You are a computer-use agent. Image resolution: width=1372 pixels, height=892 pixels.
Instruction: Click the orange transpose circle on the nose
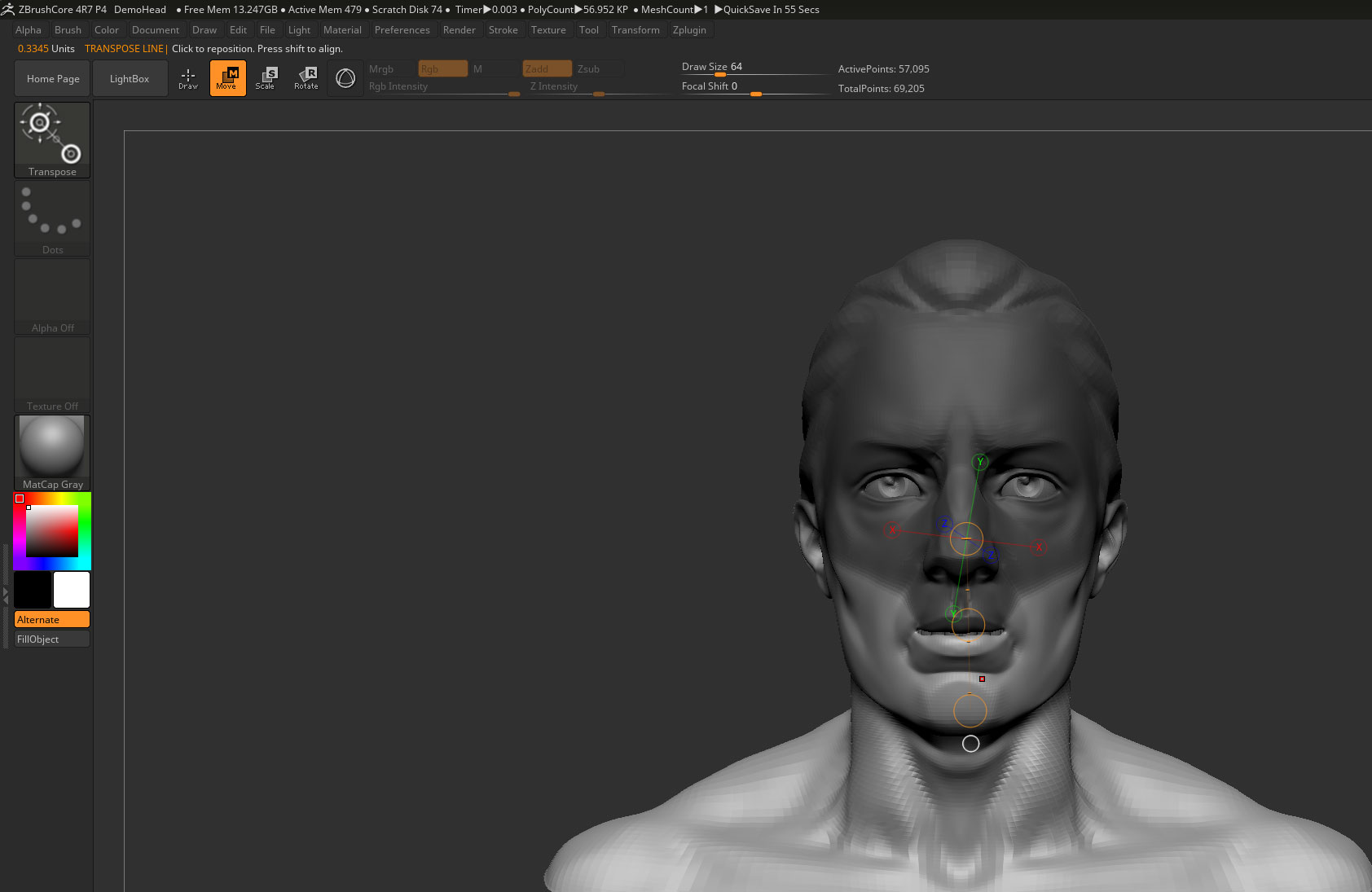click(x=966, y=538)
